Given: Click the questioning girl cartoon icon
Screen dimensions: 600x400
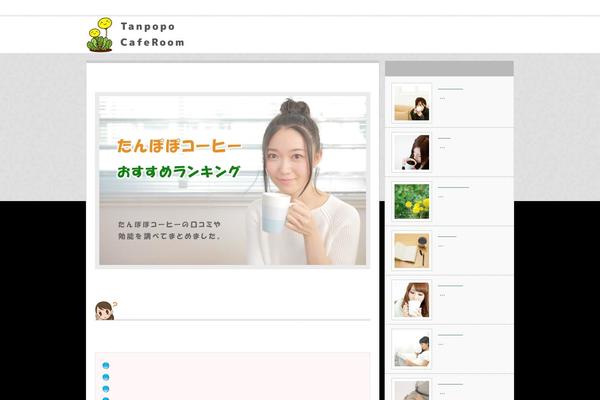Looking at the screenshot, I should (106, 310).
